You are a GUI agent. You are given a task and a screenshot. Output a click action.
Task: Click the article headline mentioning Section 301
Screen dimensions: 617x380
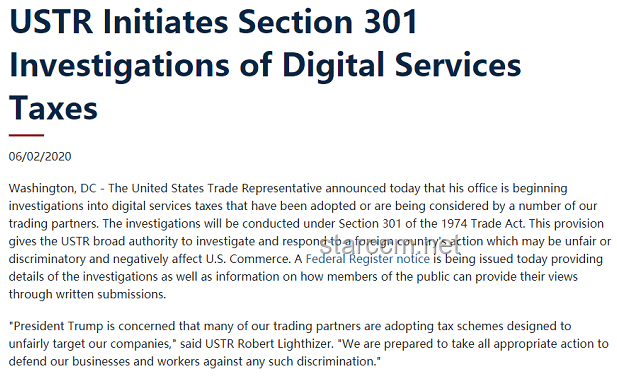pyautogui.click(x=265, y=65)
